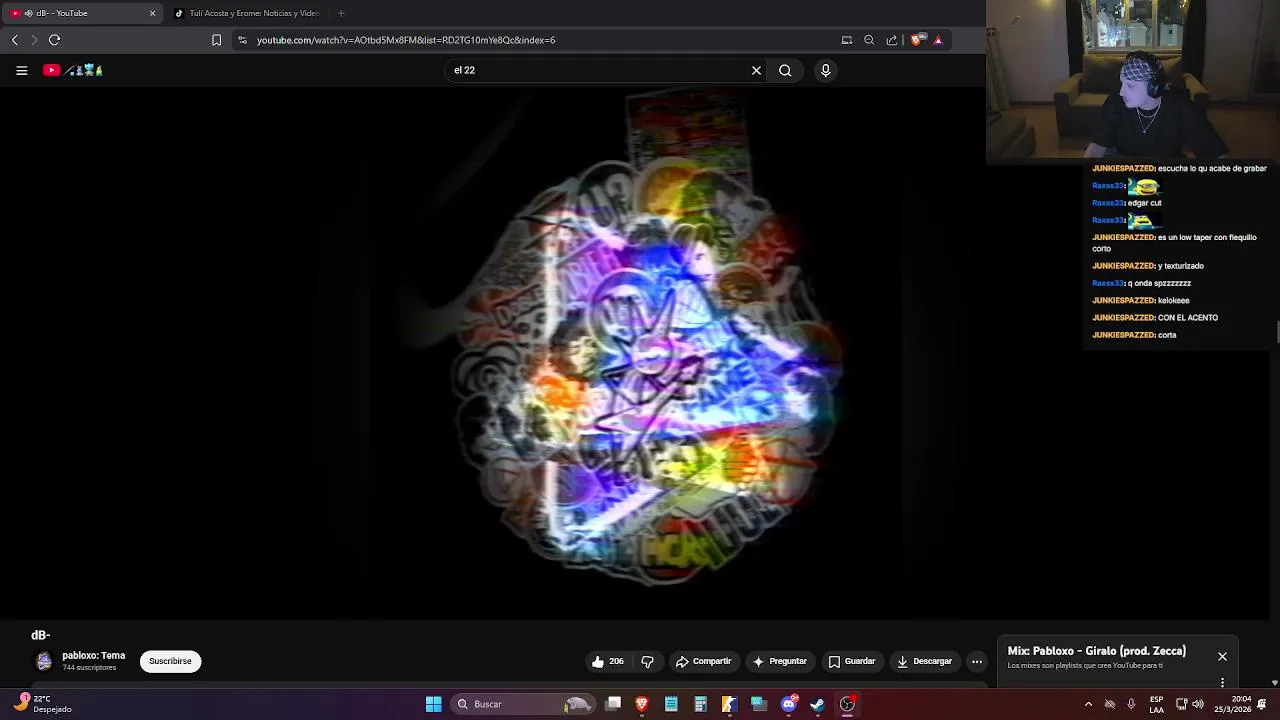This screenshot has height=720, width=1280.
Task: Subscribe with the Suscribirse button
Action: pos(170,661)
